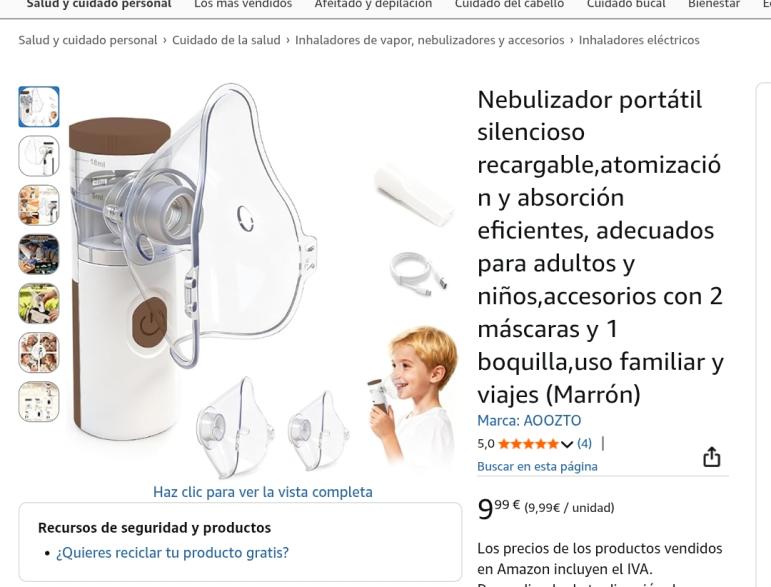This screenshot has width=771, height=587.
Task: Go to Cuidado del cabello menu item
Action: coord(509,4)
